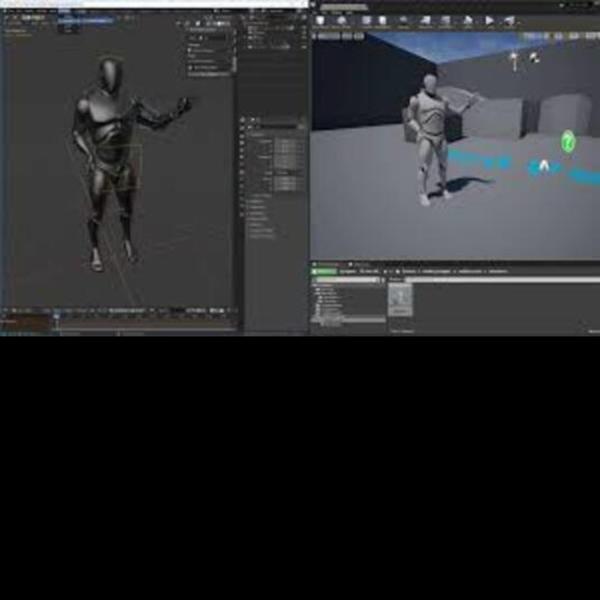Click the current frame marker in Blender timeline
600x600 pixels.
tap(57, 316)
